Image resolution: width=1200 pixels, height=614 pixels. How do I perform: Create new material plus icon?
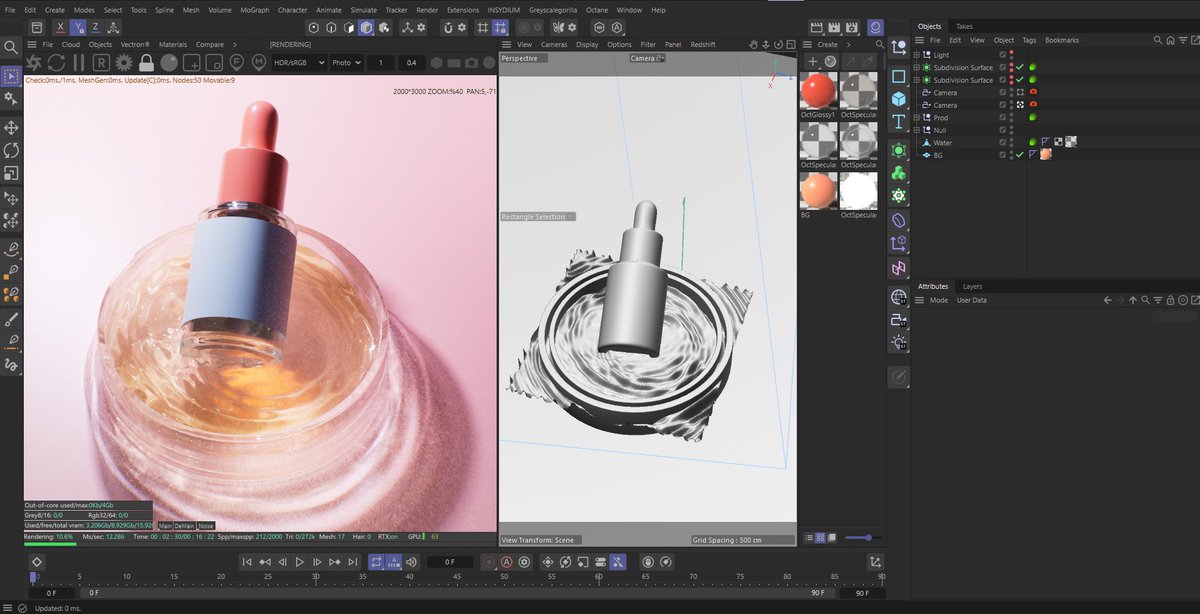812,62
